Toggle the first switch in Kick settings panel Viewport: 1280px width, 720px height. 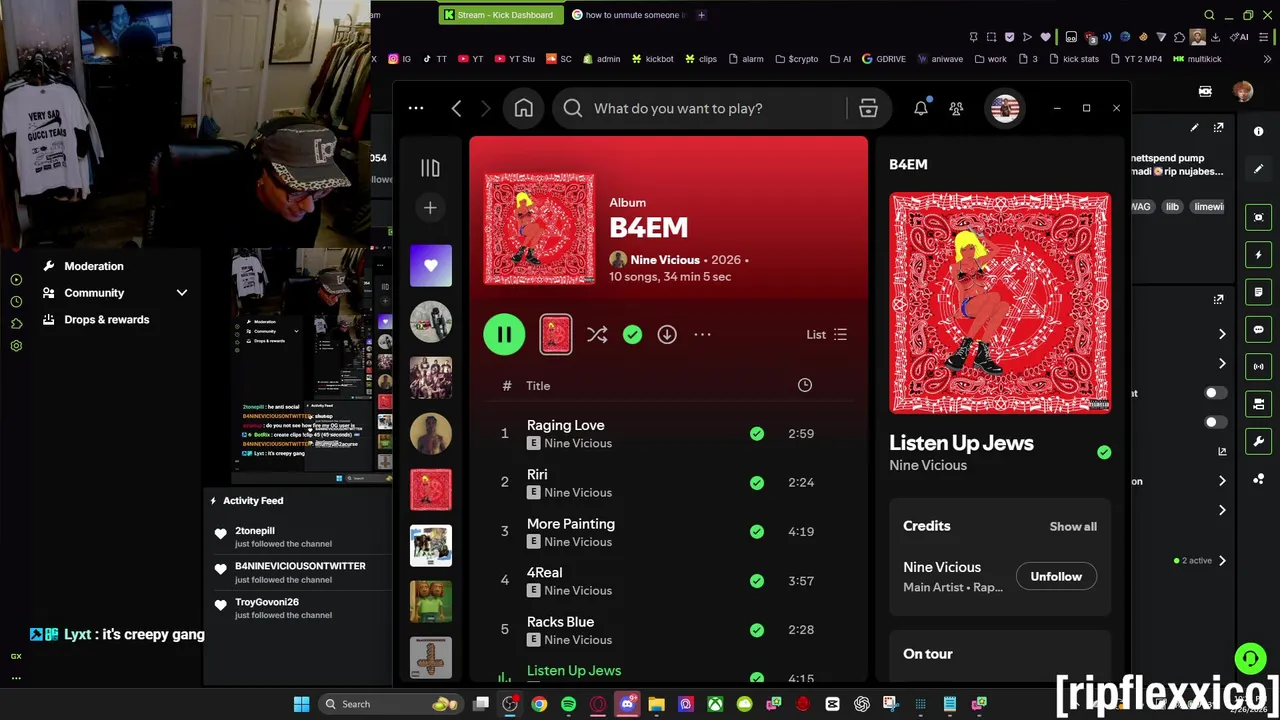coord(1214,393)
